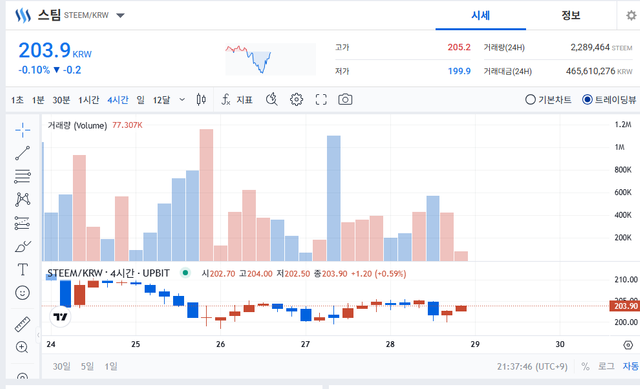Expand the STEEM/KRW market selector arrow
The image size is (640, 389).
pyautogui.click(x=120, y=16)
